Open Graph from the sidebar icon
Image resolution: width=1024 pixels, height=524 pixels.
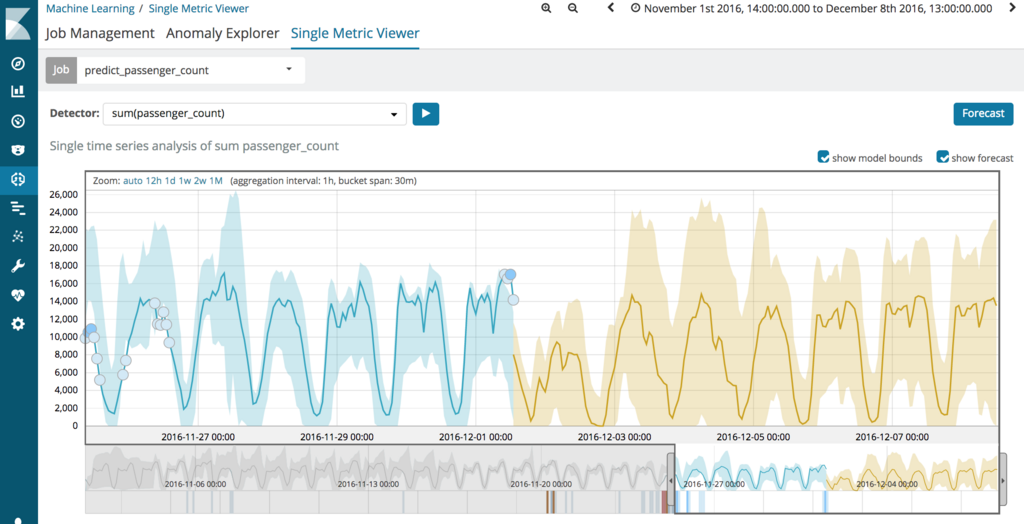[18, 237]
